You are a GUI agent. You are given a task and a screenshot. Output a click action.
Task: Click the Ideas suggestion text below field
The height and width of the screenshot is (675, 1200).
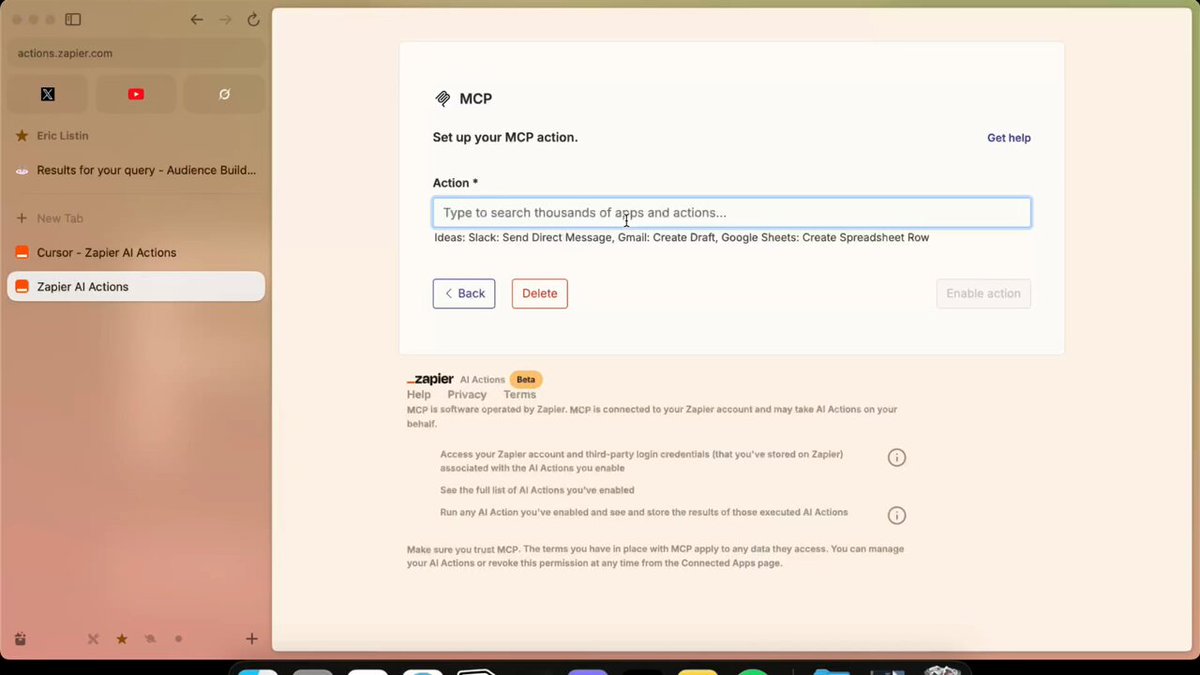tap(681, 238)
